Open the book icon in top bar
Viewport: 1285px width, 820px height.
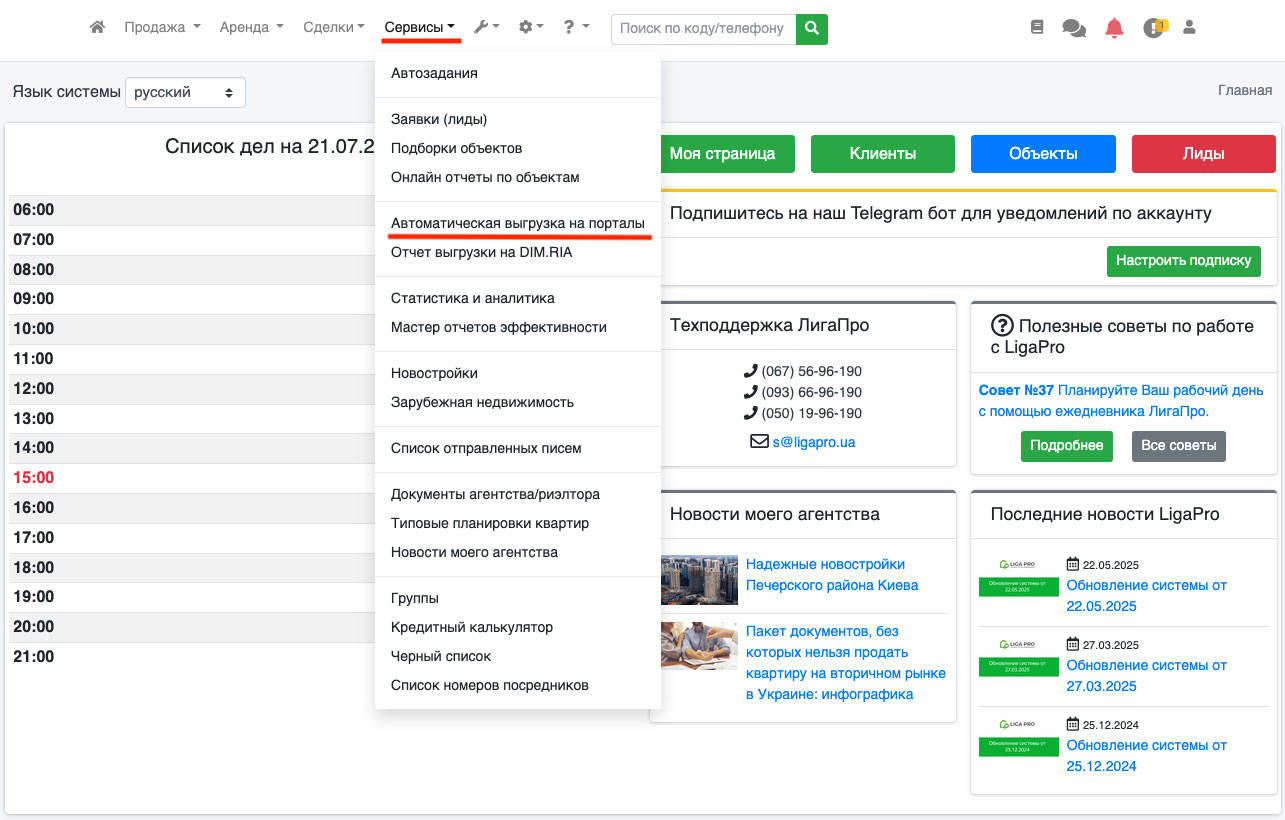(1037, 28)
